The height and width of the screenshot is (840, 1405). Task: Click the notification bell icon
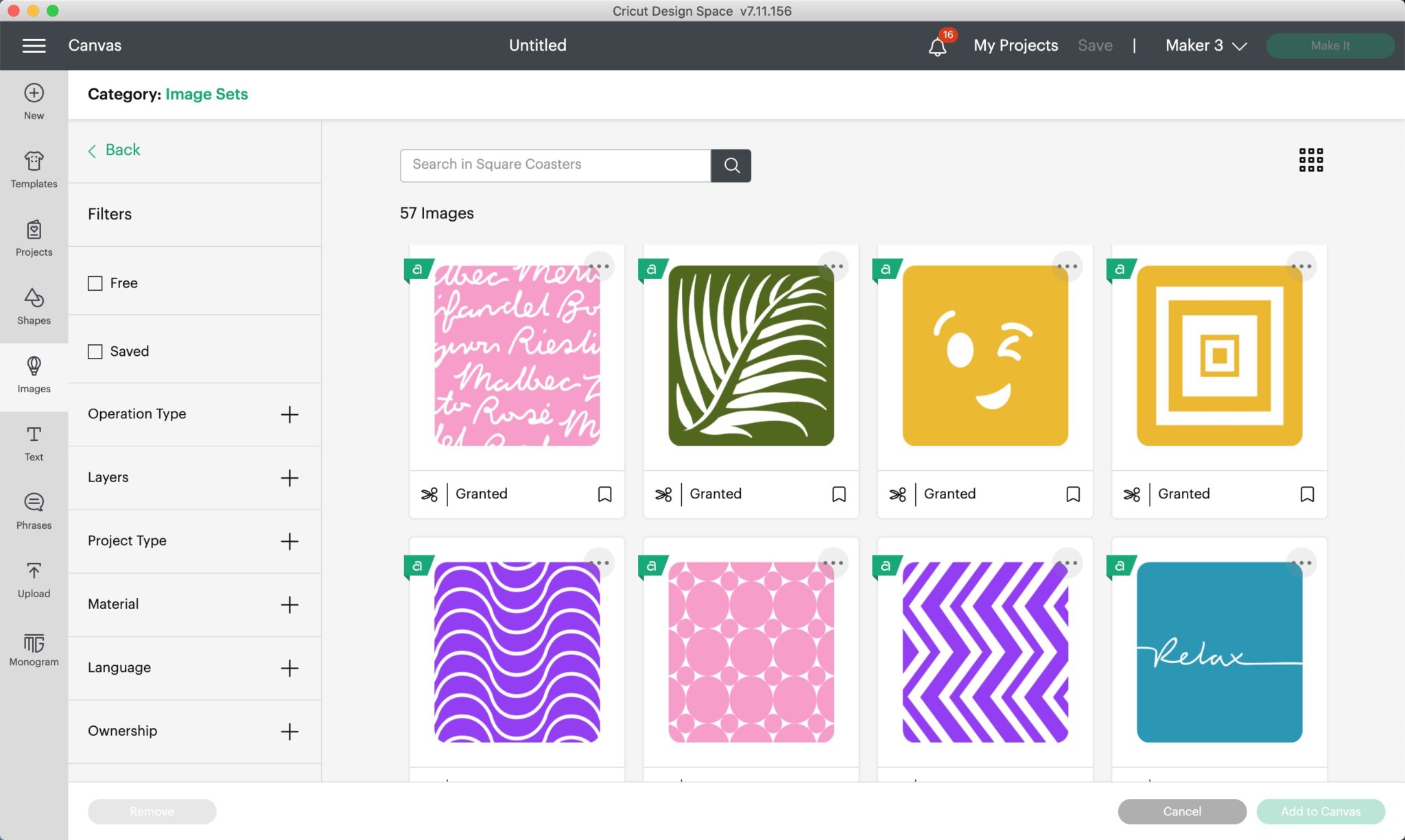tap(937, 46)
